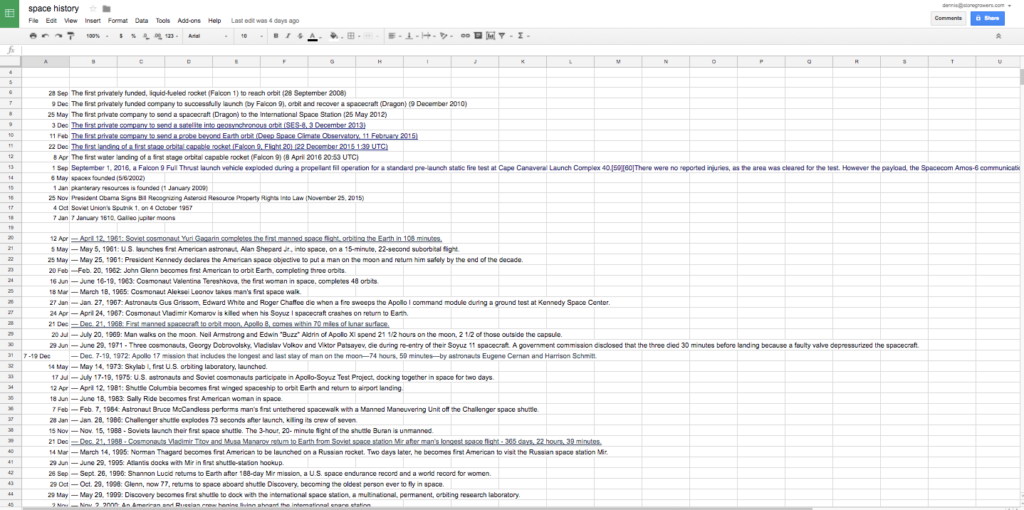Toggle italic formatting
This screenshot has height=510, width=1024.
(287, 36)
